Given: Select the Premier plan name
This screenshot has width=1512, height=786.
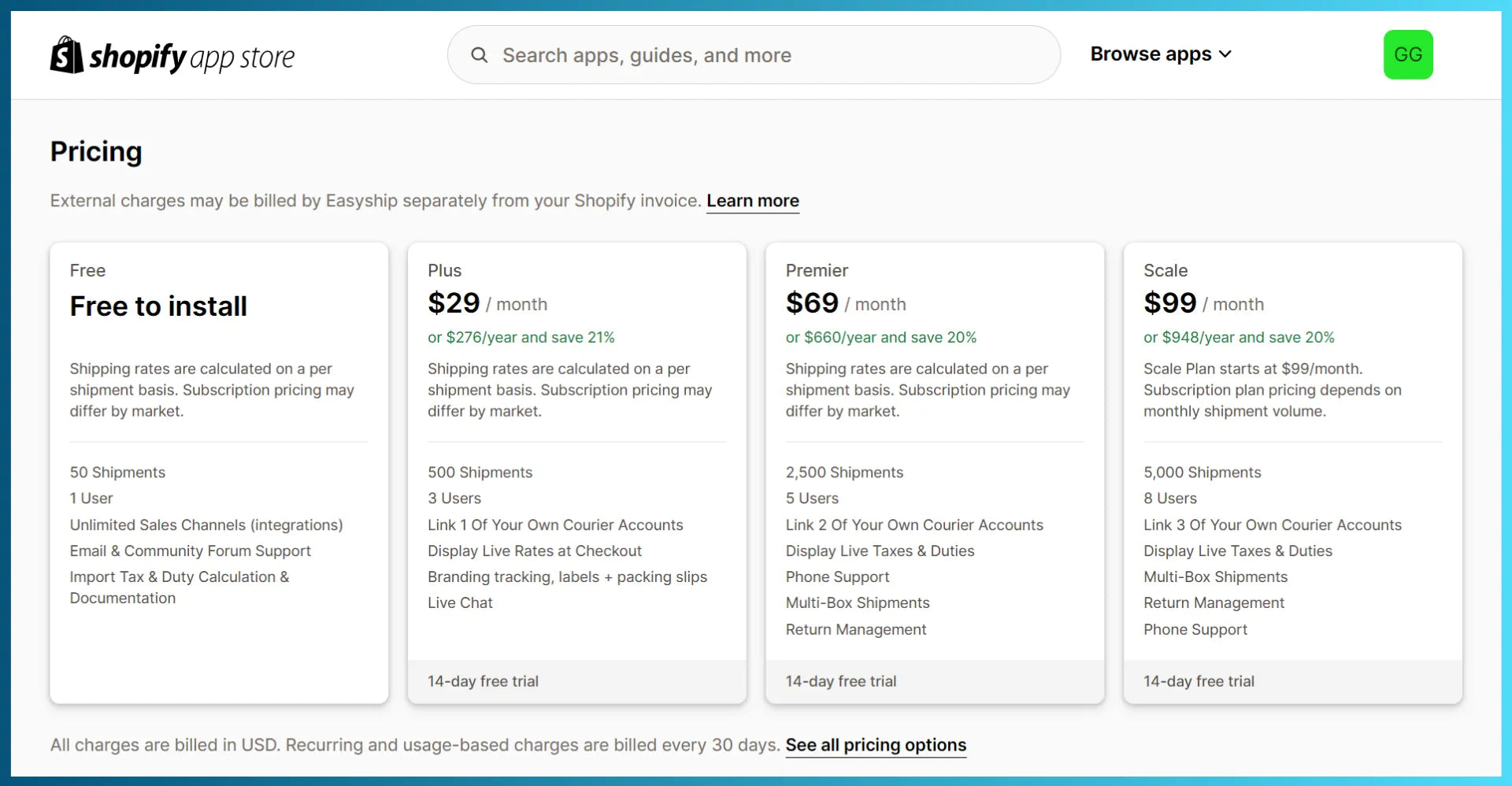Looking at the screenshot, I should pos(817,270).
